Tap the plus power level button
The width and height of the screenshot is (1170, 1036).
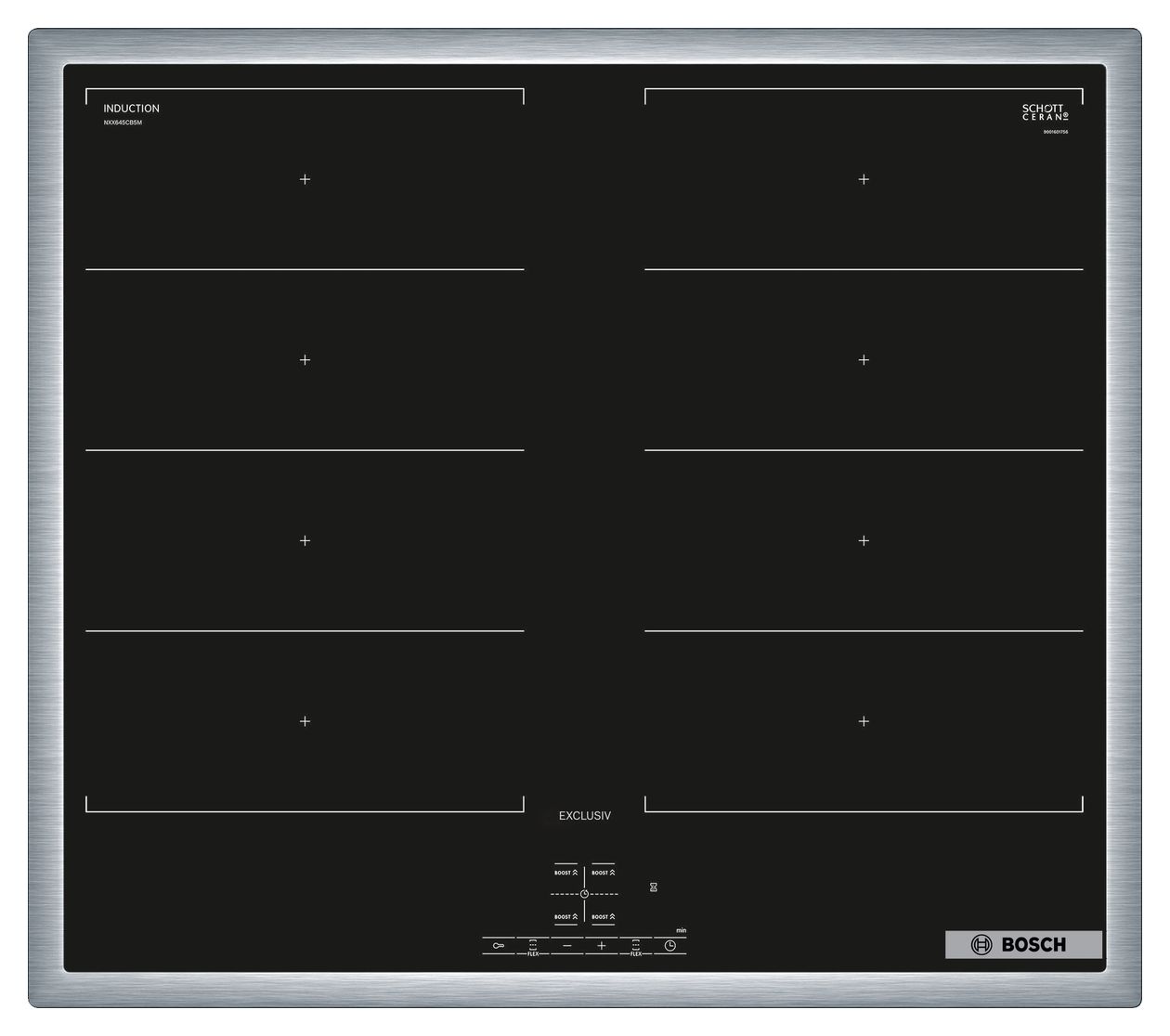(602, 946)
